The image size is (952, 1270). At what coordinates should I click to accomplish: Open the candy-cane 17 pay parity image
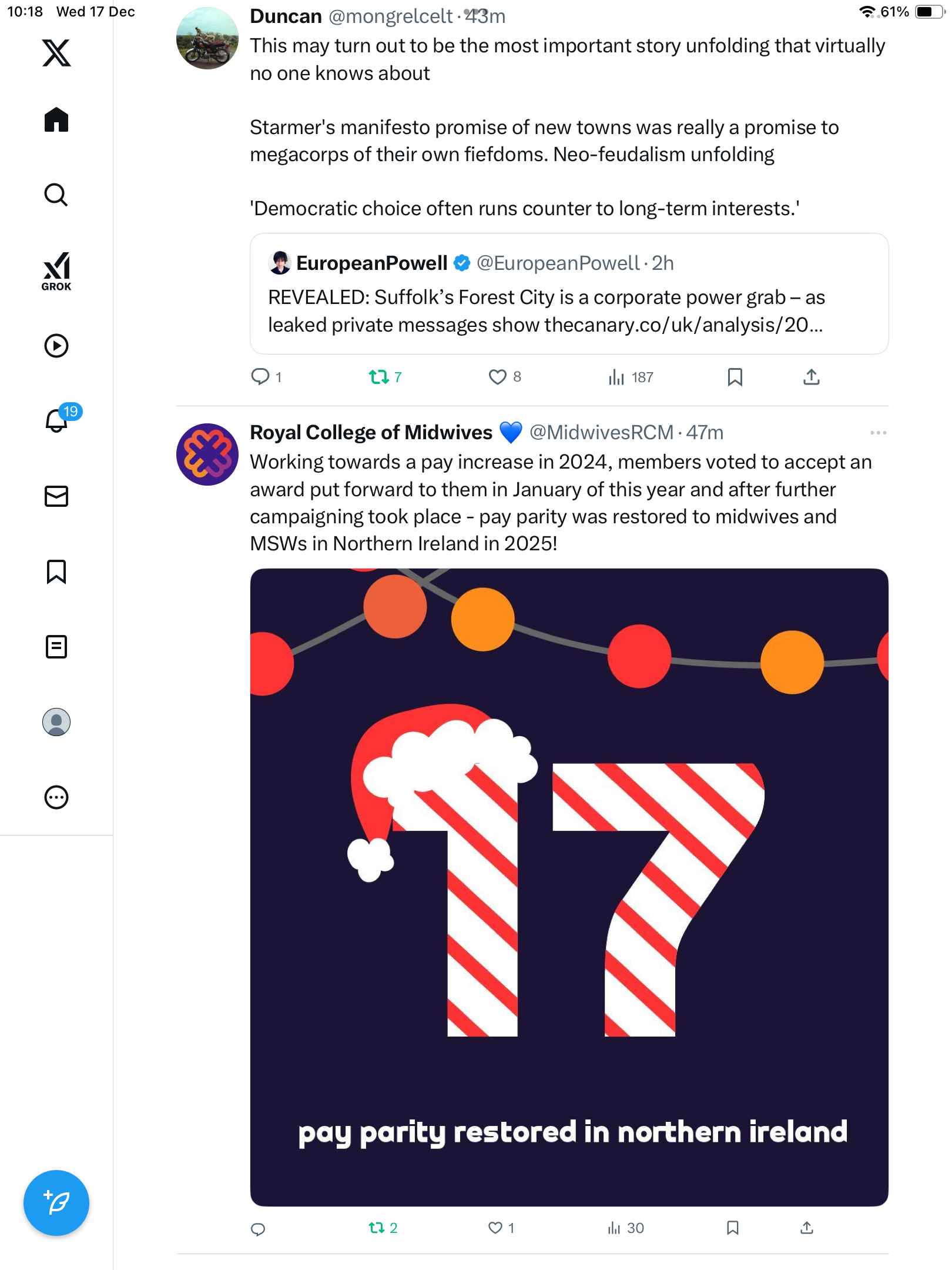[569, 887]
